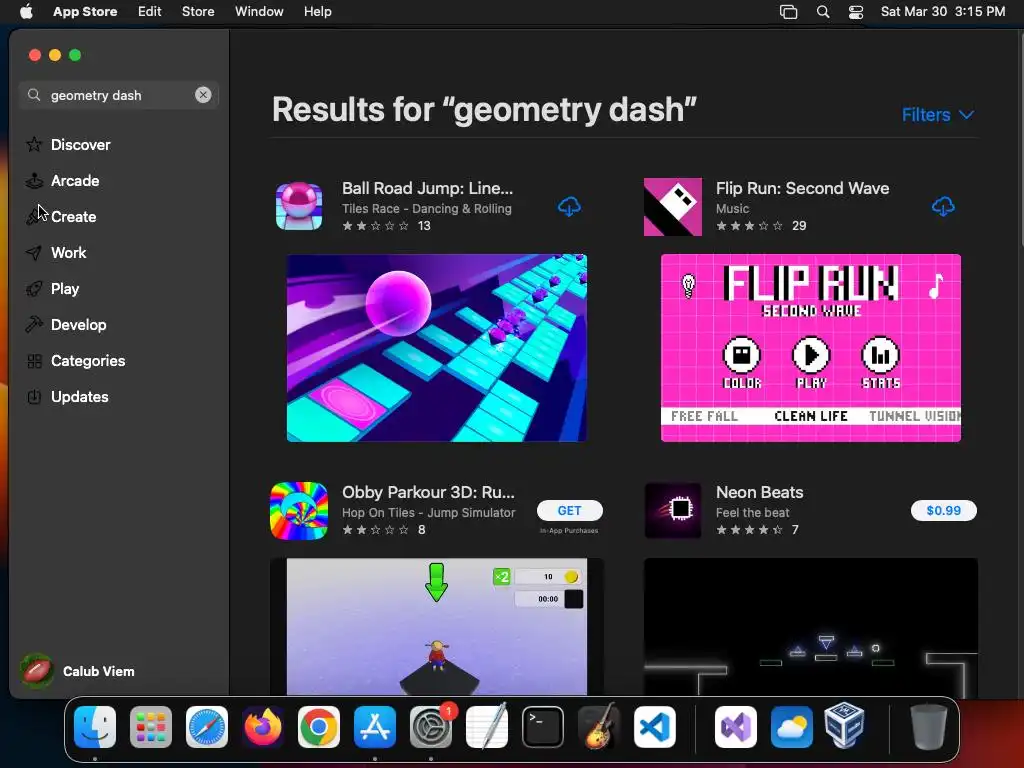Open the Flip Run app icon
Screen dimensions: 1024x768
point(673,206)
